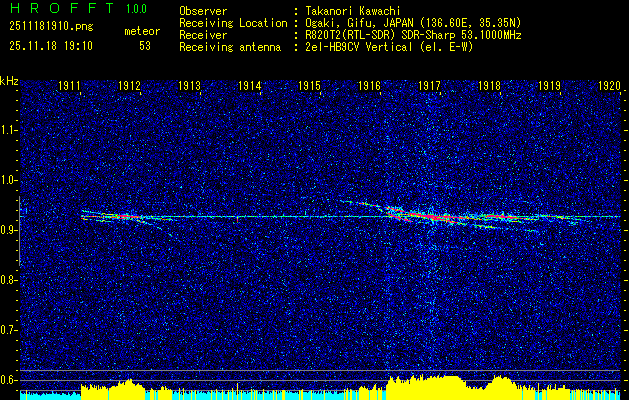The image size is (629, 400).
Task: Click the 0.9 kHz axis label
Action: pyautogui.click(x=8, y=230)
